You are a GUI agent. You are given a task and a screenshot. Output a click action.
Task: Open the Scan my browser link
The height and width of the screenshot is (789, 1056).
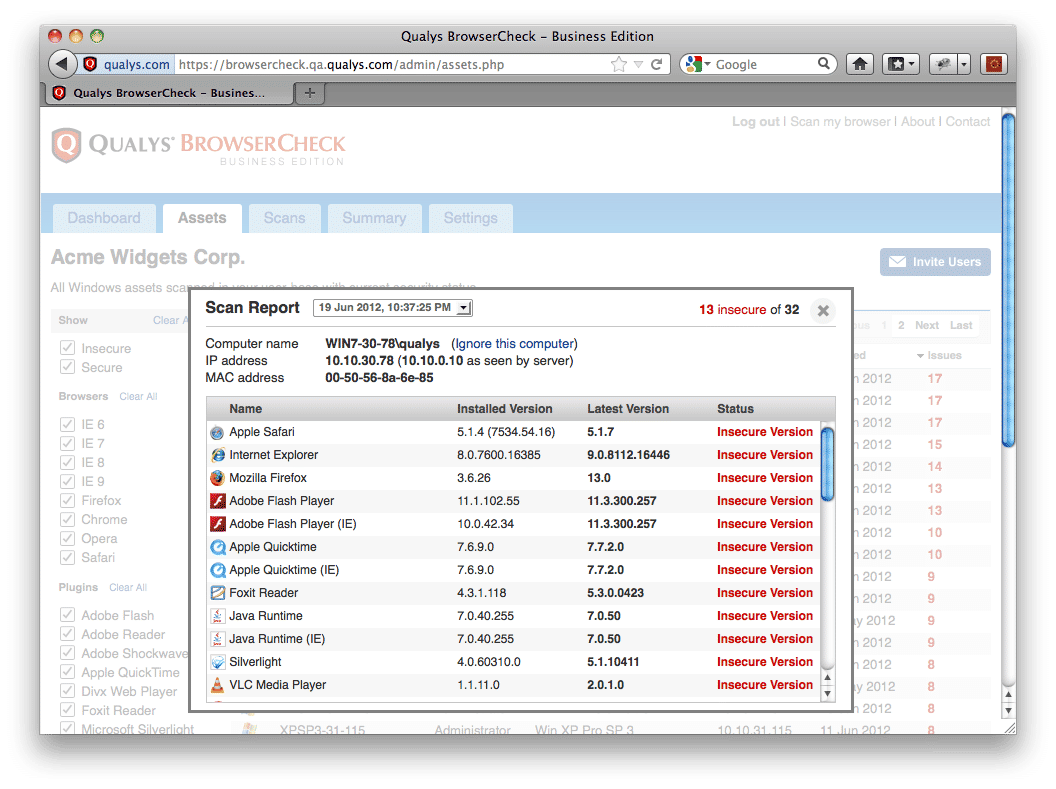coord(840,122)
